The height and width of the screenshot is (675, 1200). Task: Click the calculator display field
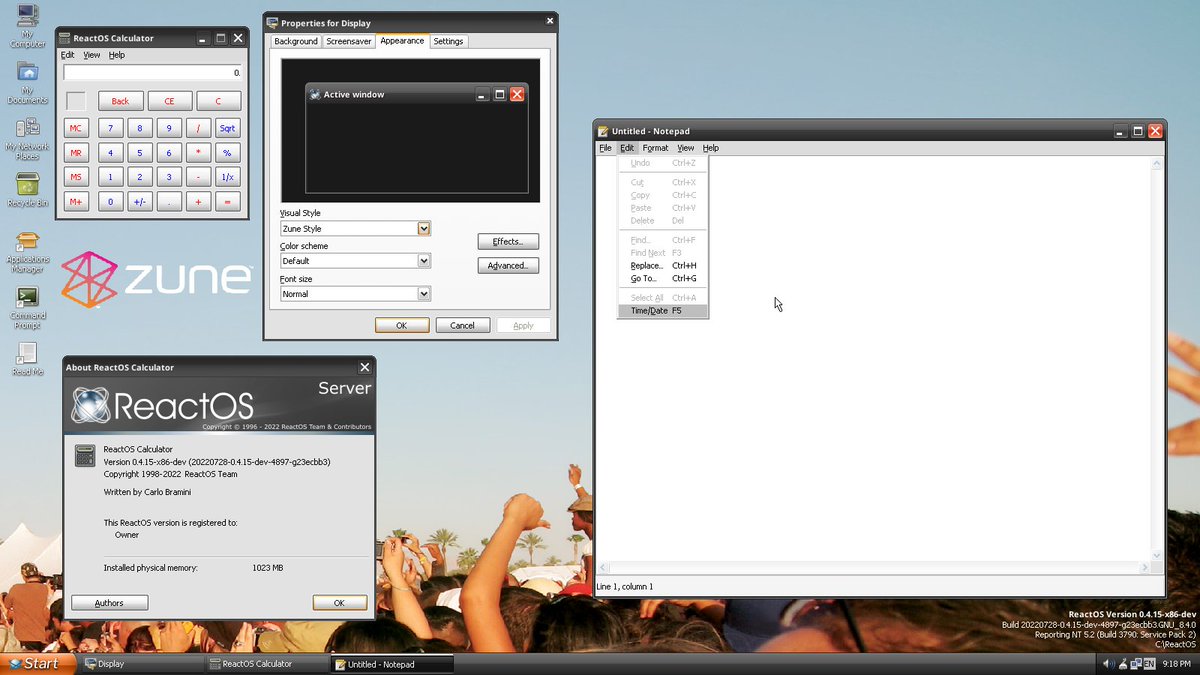(152, 73)
